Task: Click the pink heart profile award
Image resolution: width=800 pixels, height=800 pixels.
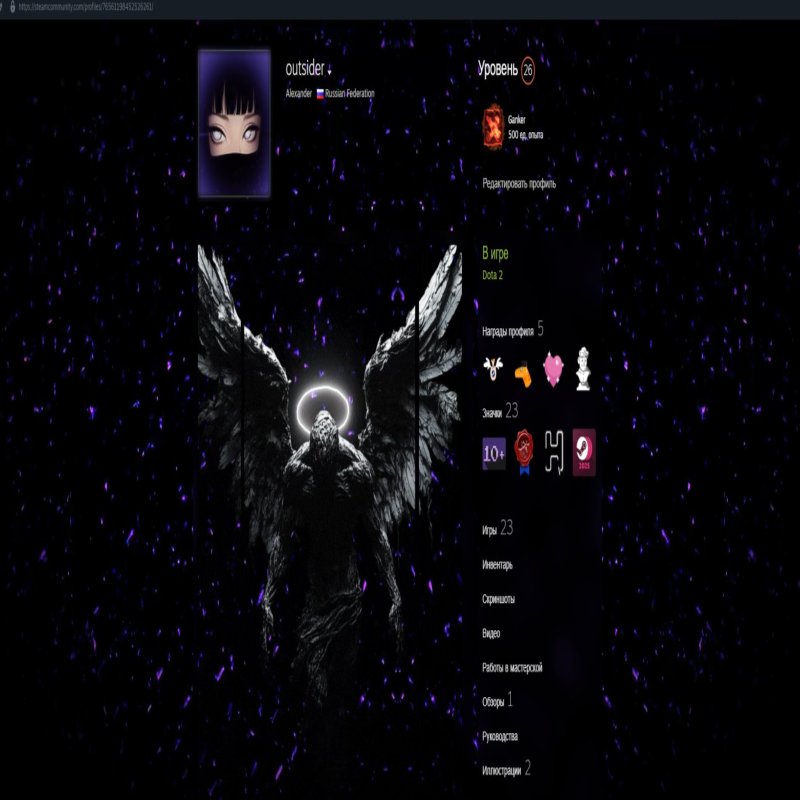Action: (554, 370)
